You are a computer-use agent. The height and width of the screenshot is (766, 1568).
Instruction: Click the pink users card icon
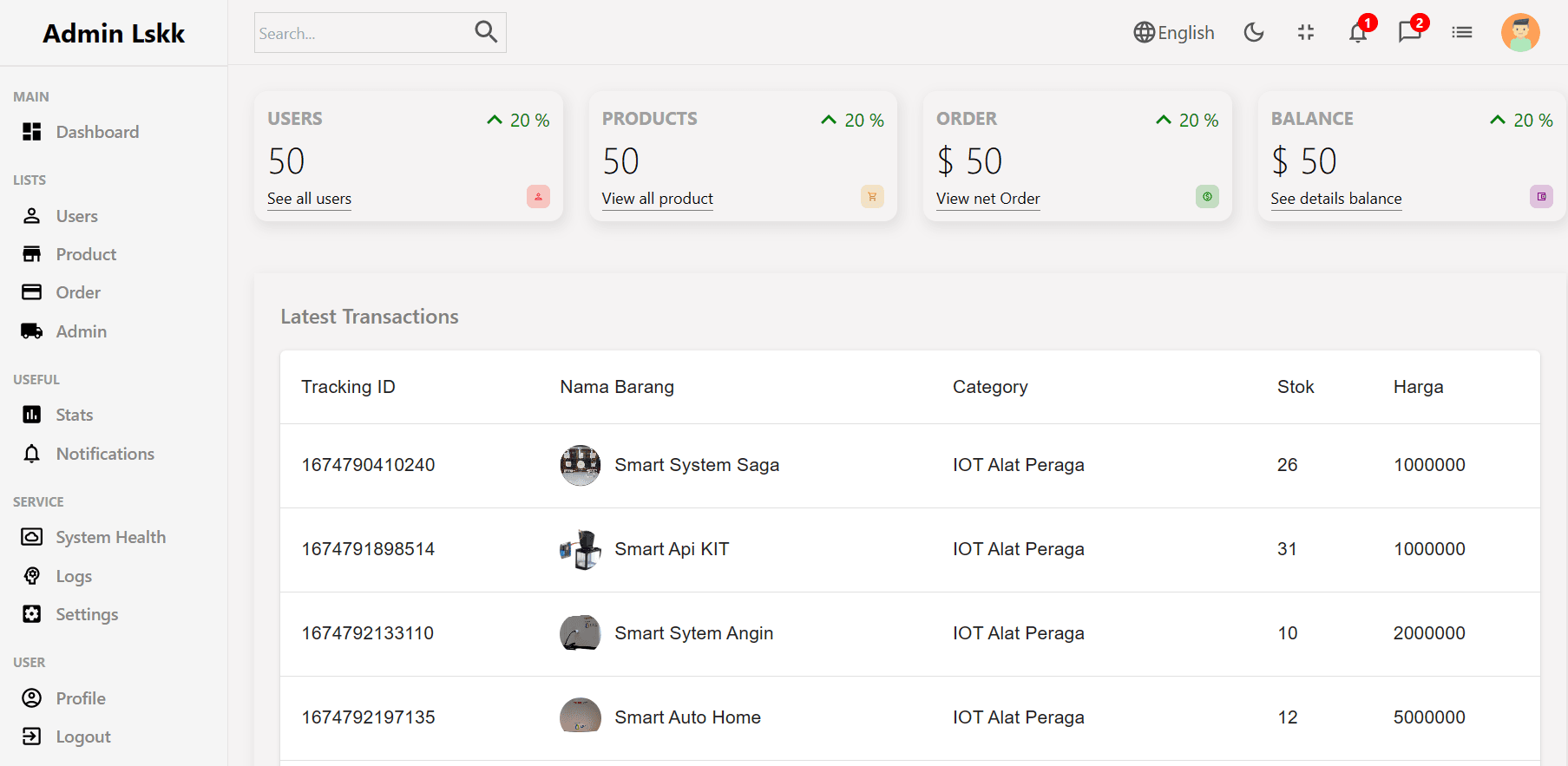tap(538, 197)
